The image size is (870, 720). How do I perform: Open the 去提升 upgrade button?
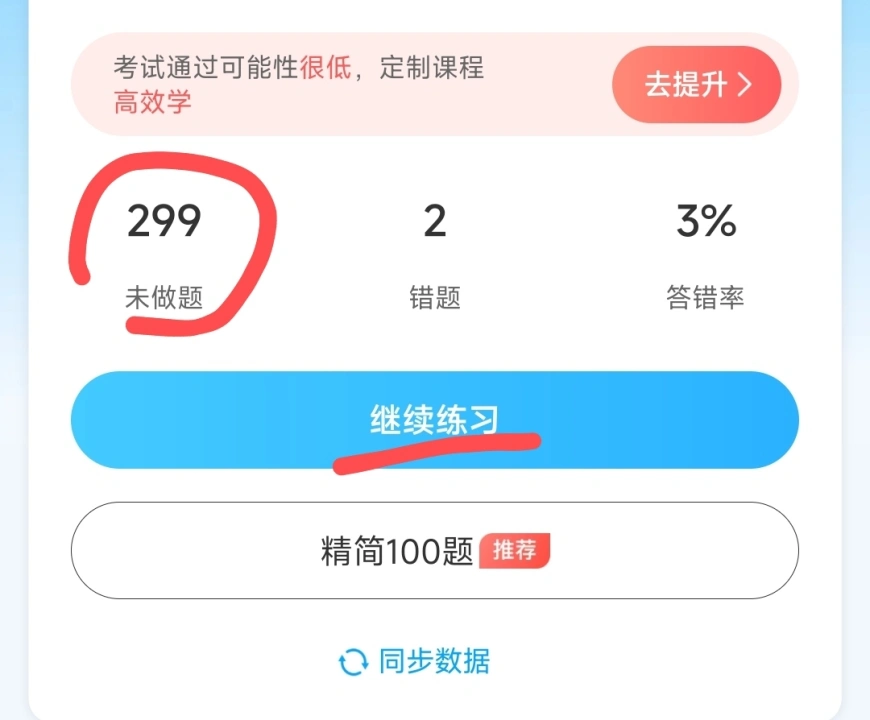696,84
